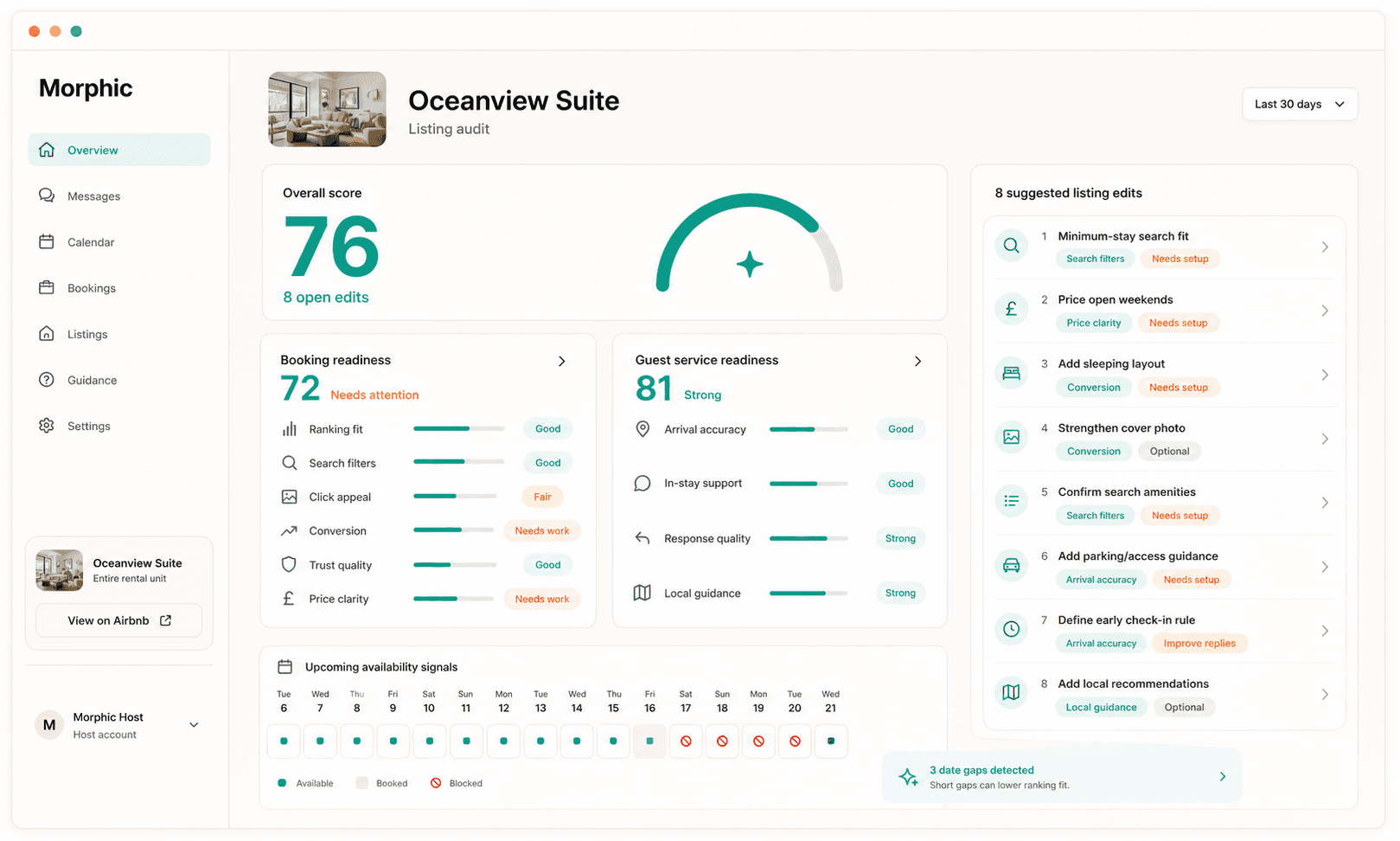
Task: Click the Guidance question mark icon
Action: (47, 379)
